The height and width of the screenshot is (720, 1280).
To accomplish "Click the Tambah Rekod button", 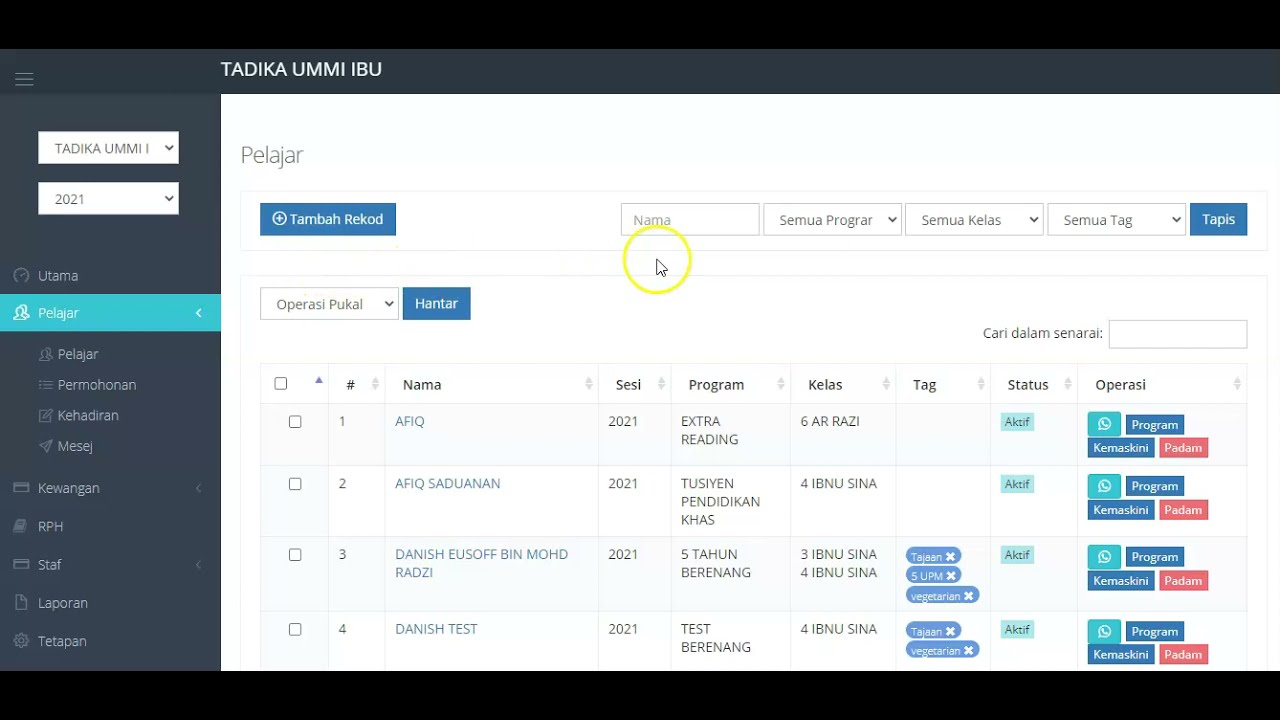I will coord(328,219).
